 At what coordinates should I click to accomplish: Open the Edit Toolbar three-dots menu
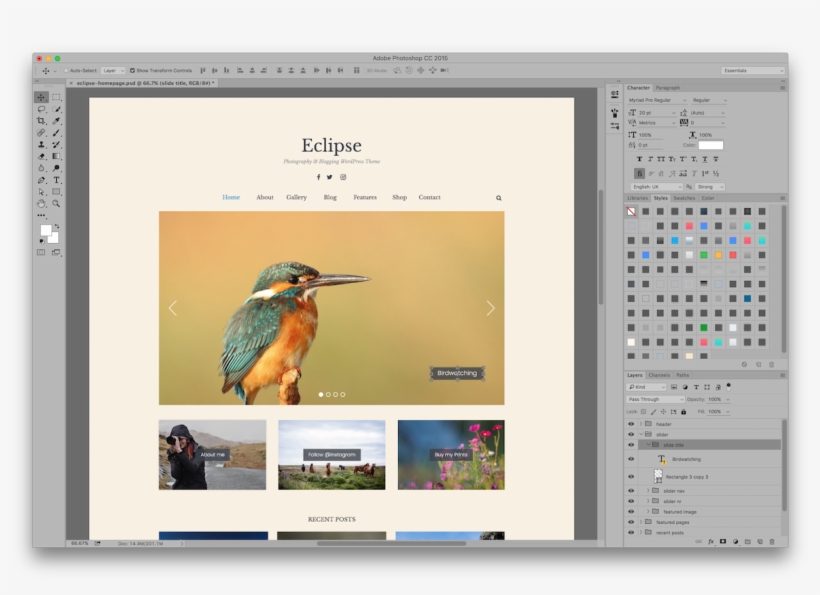[41, 215]
